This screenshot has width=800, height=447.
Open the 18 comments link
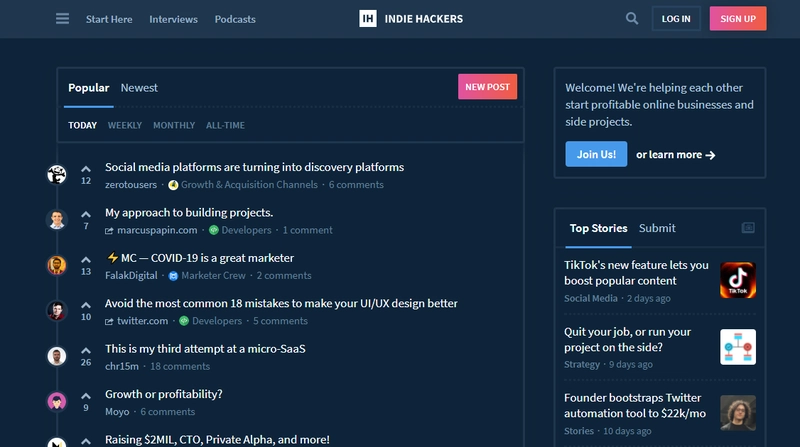tap(180, 366)
